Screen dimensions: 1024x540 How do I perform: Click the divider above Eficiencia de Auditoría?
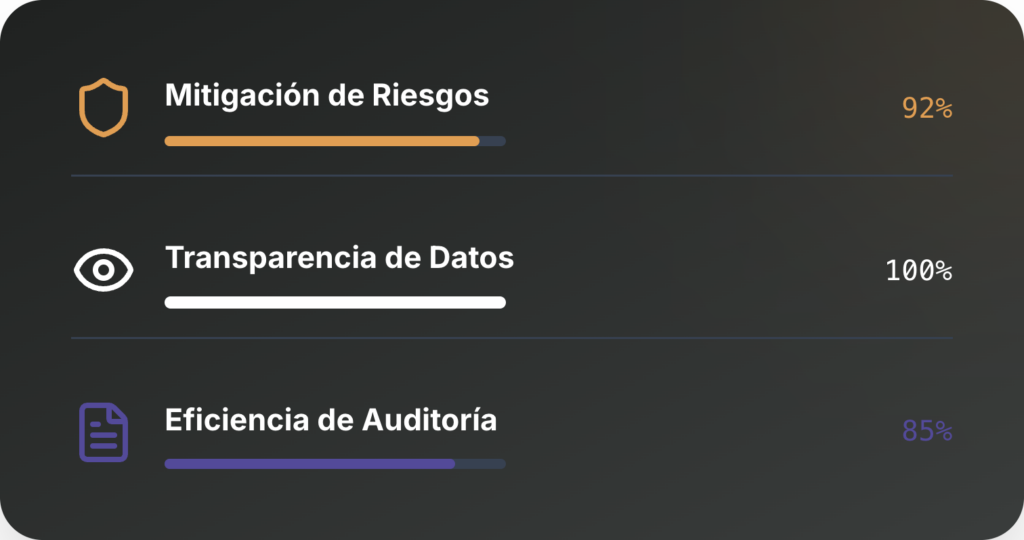(511, 338)
